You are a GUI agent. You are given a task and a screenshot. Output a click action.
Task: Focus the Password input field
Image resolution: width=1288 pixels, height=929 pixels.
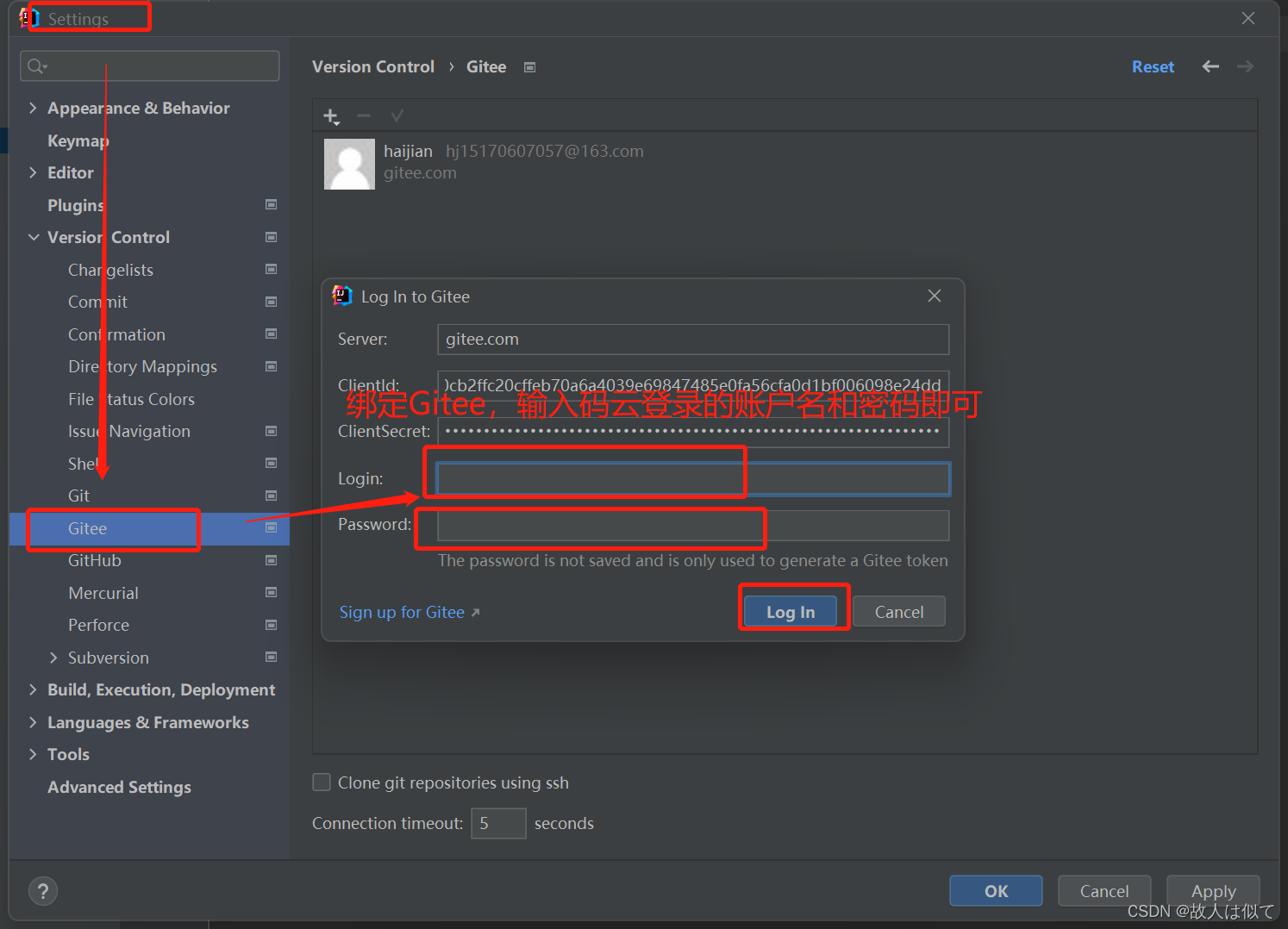[x=693, y=525]
